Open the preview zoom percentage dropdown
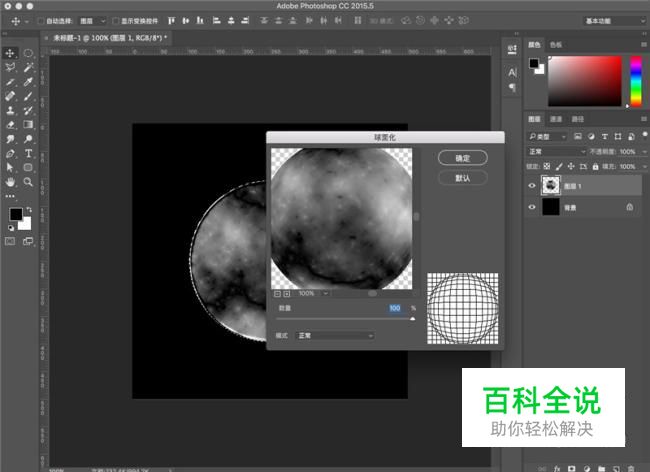Image resolution: width=650 pixels, height=472 pixels. [x=326, y=293]
